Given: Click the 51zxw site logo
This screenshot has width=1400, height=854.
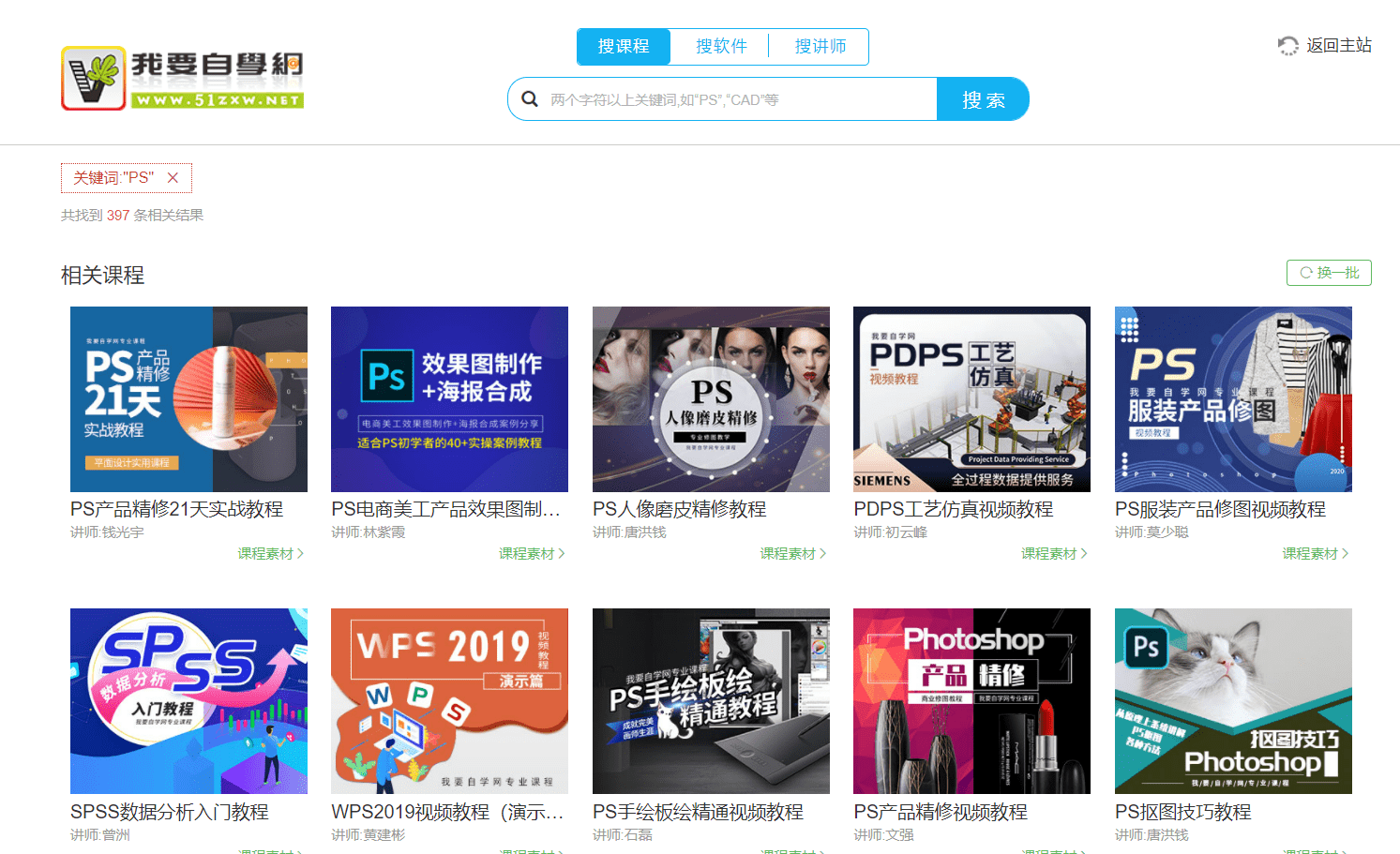Looking at the screenshot, I should pyautogui.click(x=183, y=78).
